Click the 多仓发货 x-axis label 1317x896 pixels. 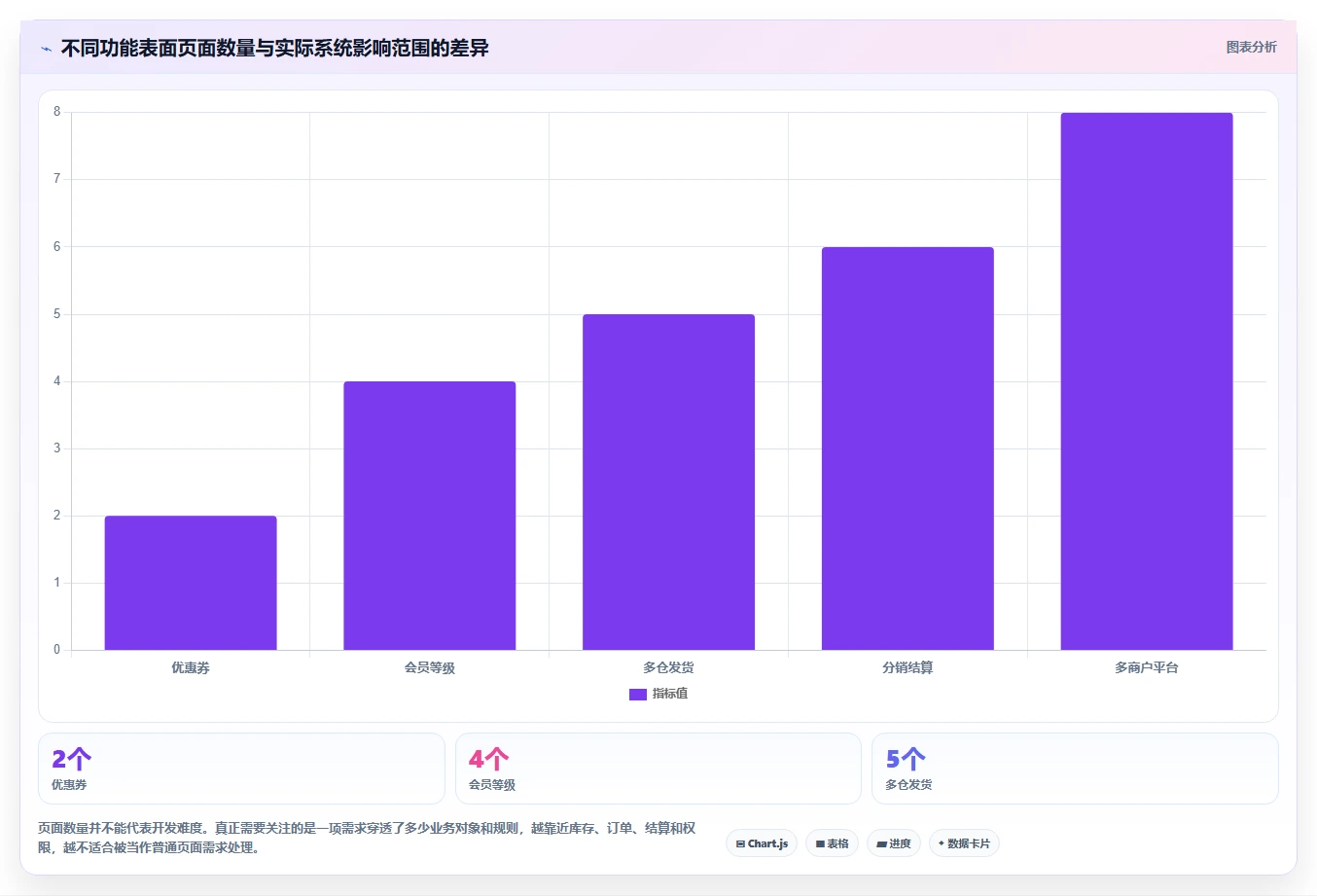(x=668, y=667)
